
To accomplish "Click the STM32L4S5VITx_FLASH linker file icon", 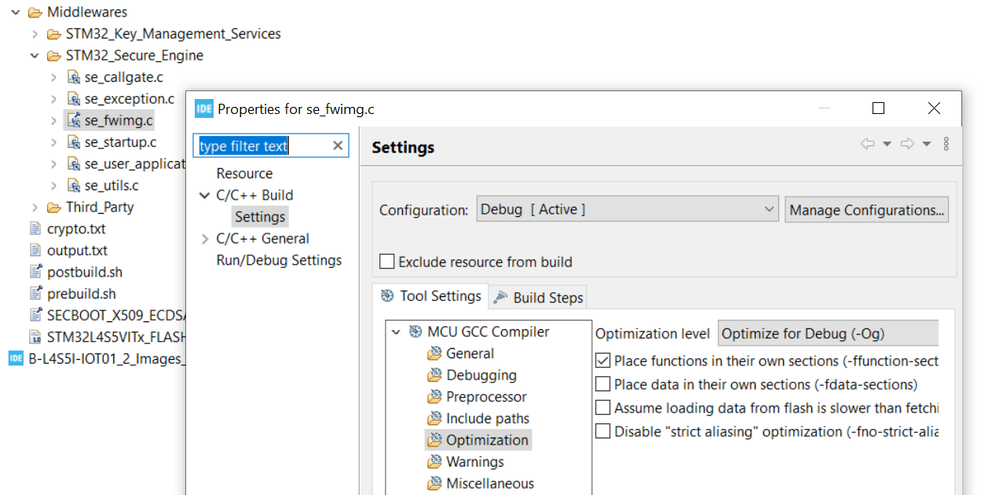I will coord(36,337).
